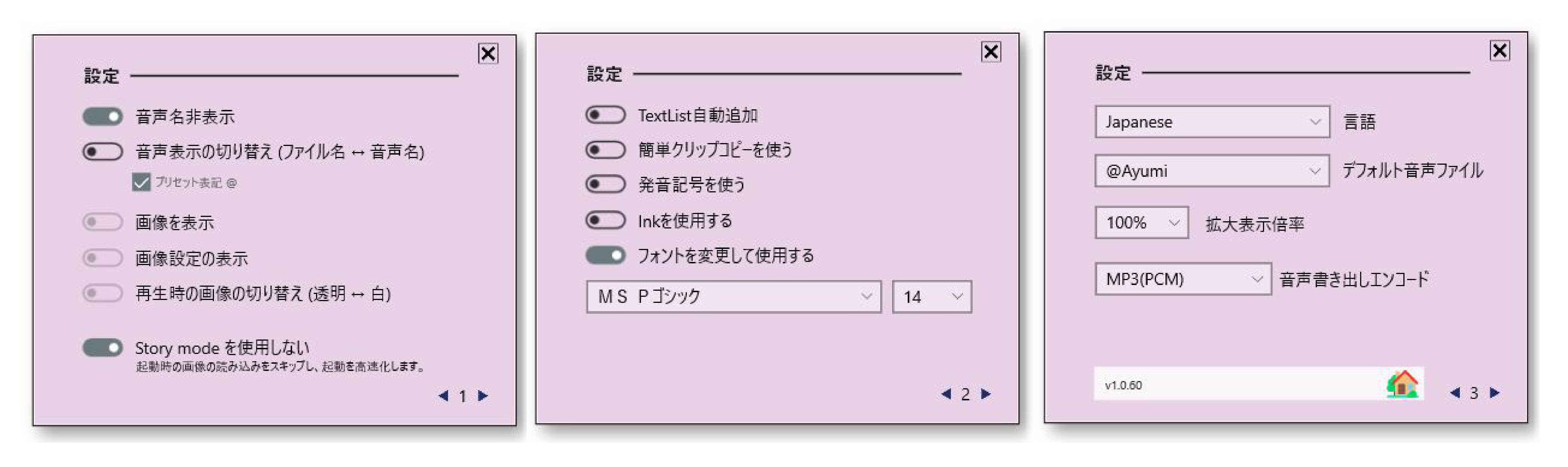Image resolution: width=1568 pixels, height=467 pixels.
Task: Go to next page from settings page 1
Action: point(483,396)
